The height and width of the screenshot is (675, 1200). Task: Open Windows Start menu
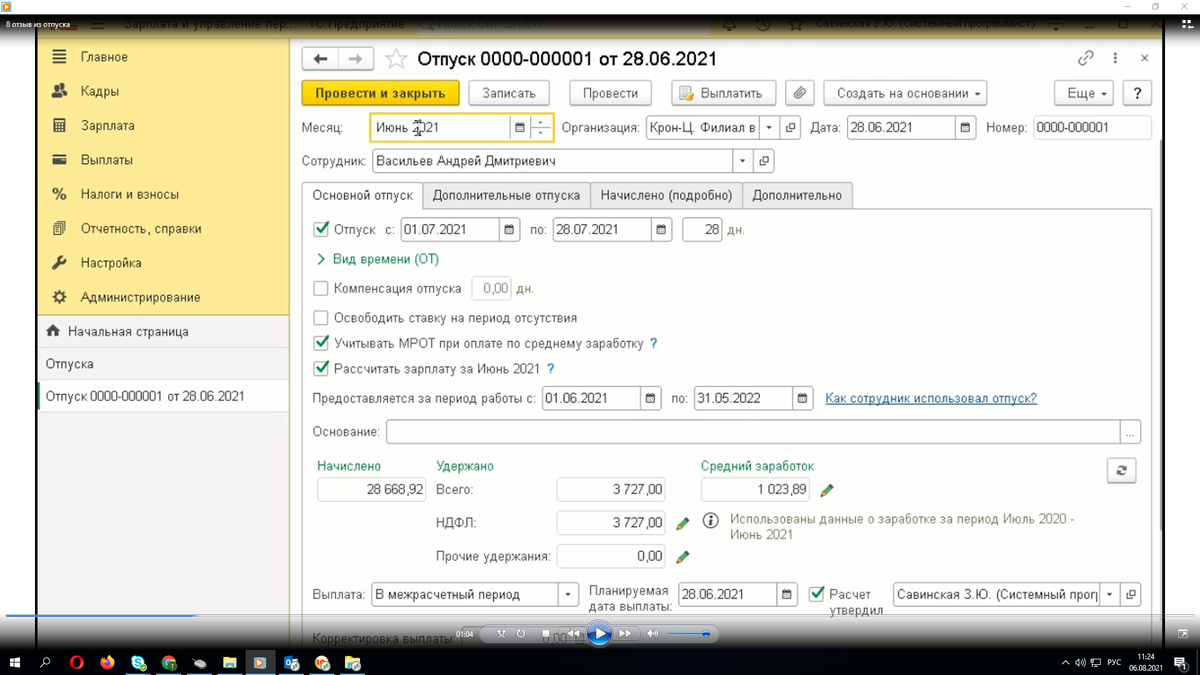tap(15, 662)
